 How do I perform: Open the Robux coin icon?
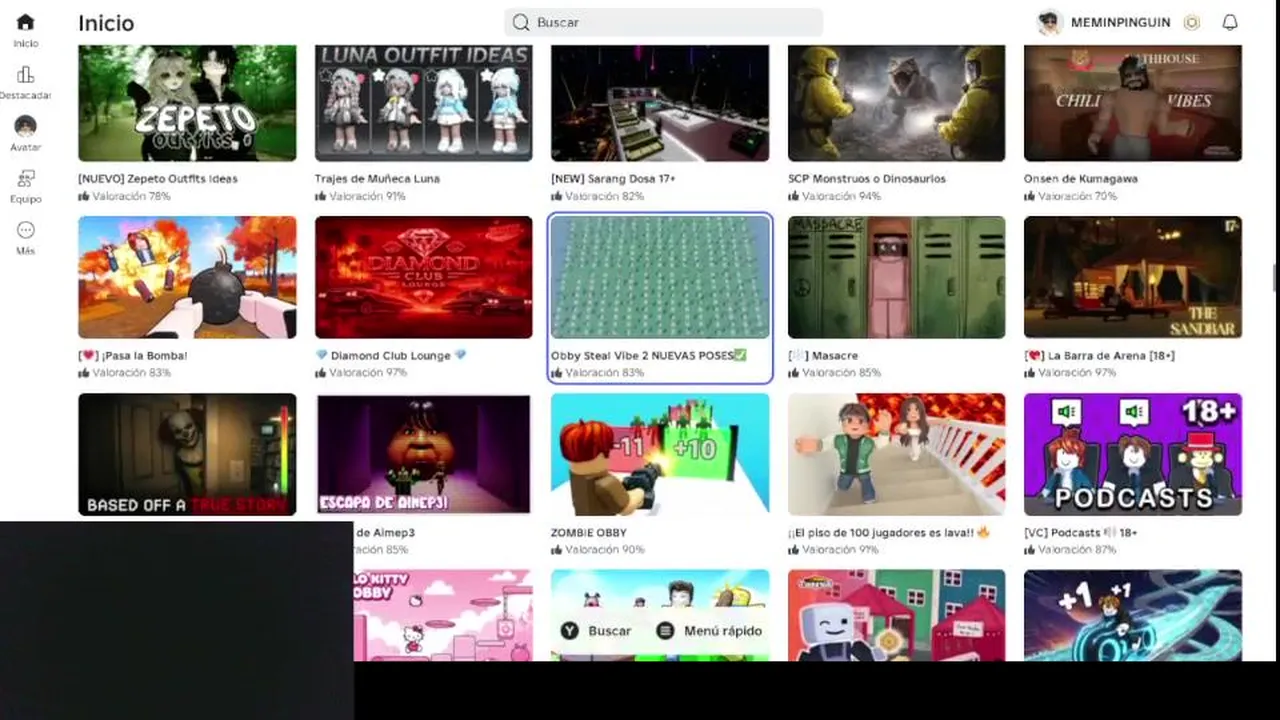click(1191, 22)
